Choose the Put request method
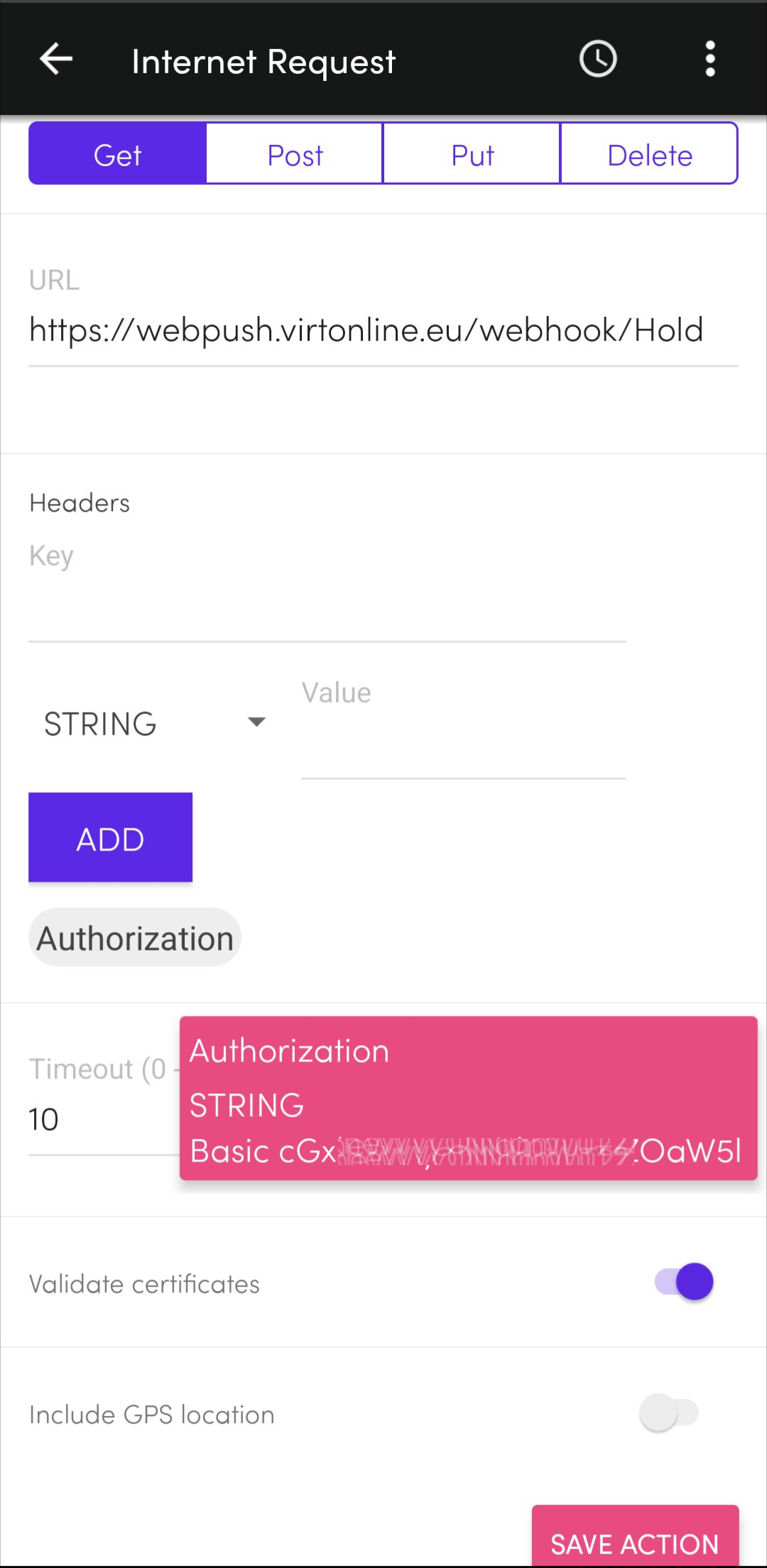Screen dimensions: 767x1568 [x=472, y=154]
